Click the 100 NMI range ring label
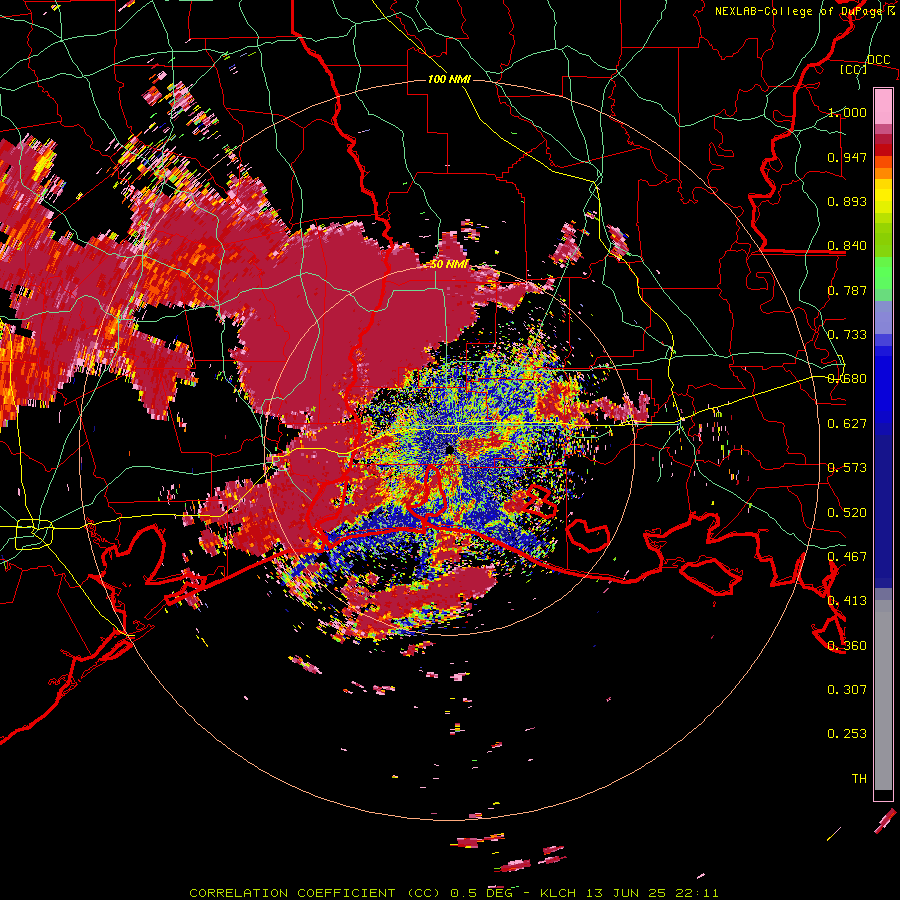Screen dimensions: 900x900 [449, 79]
